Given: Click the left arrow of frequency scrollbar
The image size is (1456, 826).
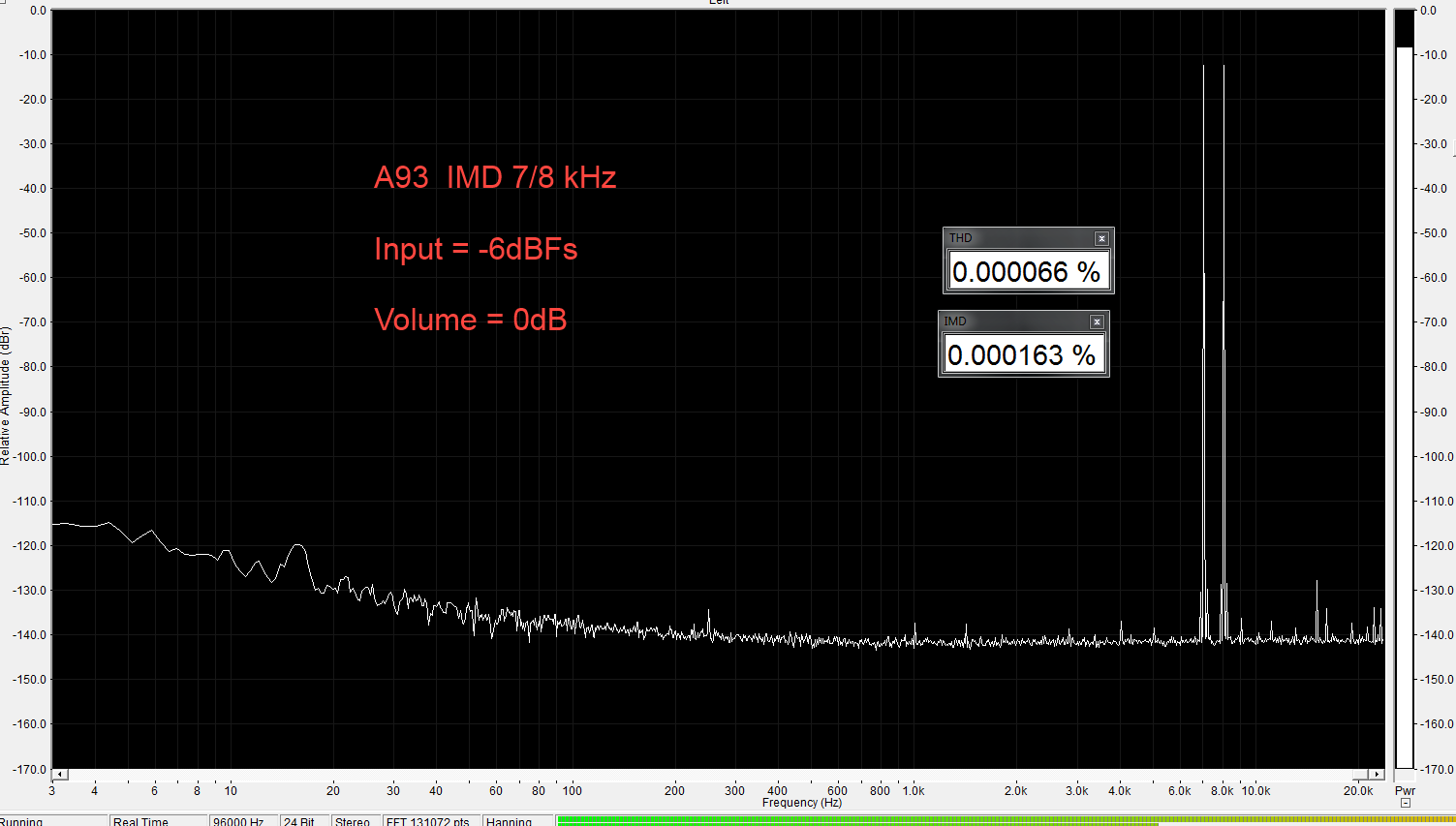Looking at the screenshot, I should point(60,775).
